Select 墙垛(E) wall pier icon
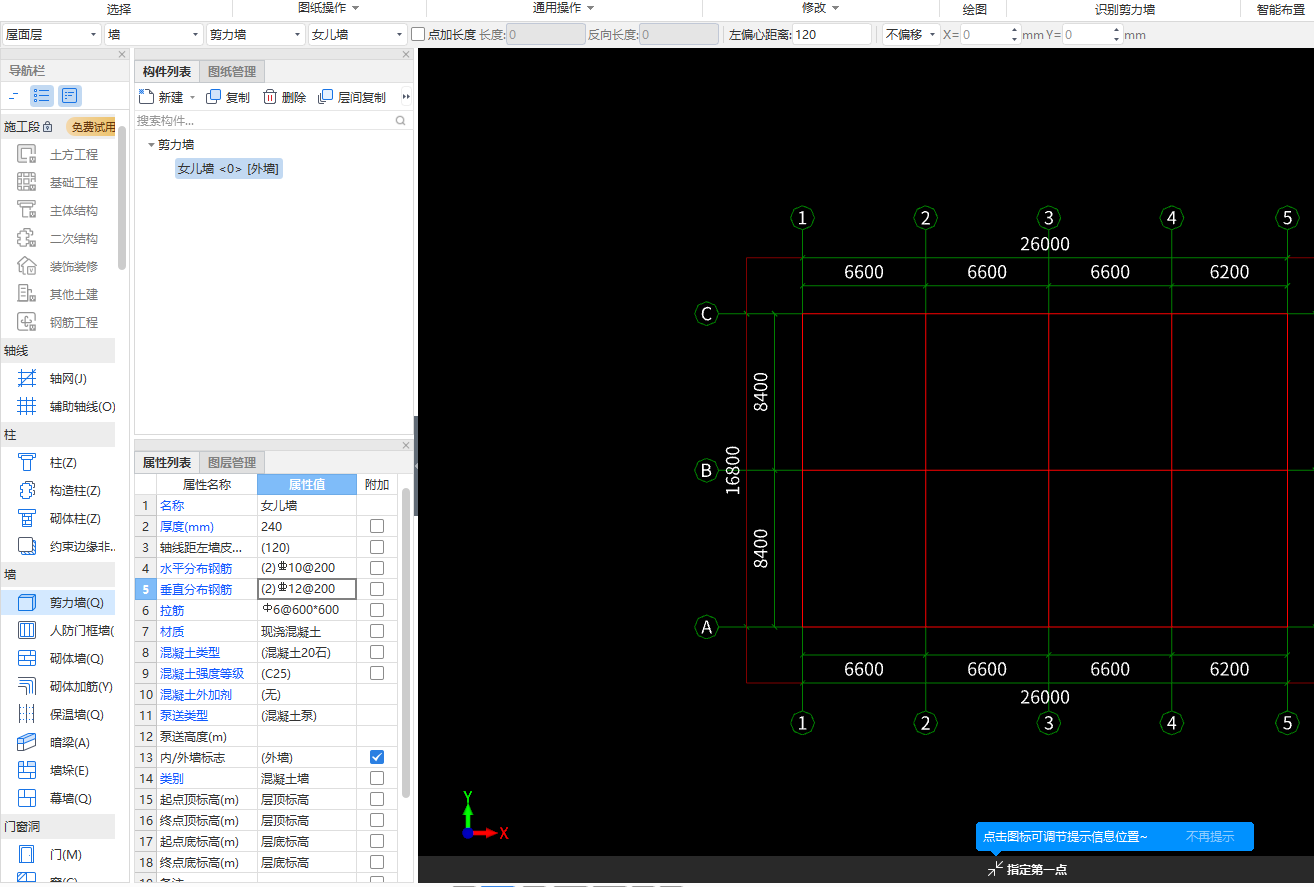Image resolution: width=1314 pixels, height=887 pixels. tap(28, 771)
